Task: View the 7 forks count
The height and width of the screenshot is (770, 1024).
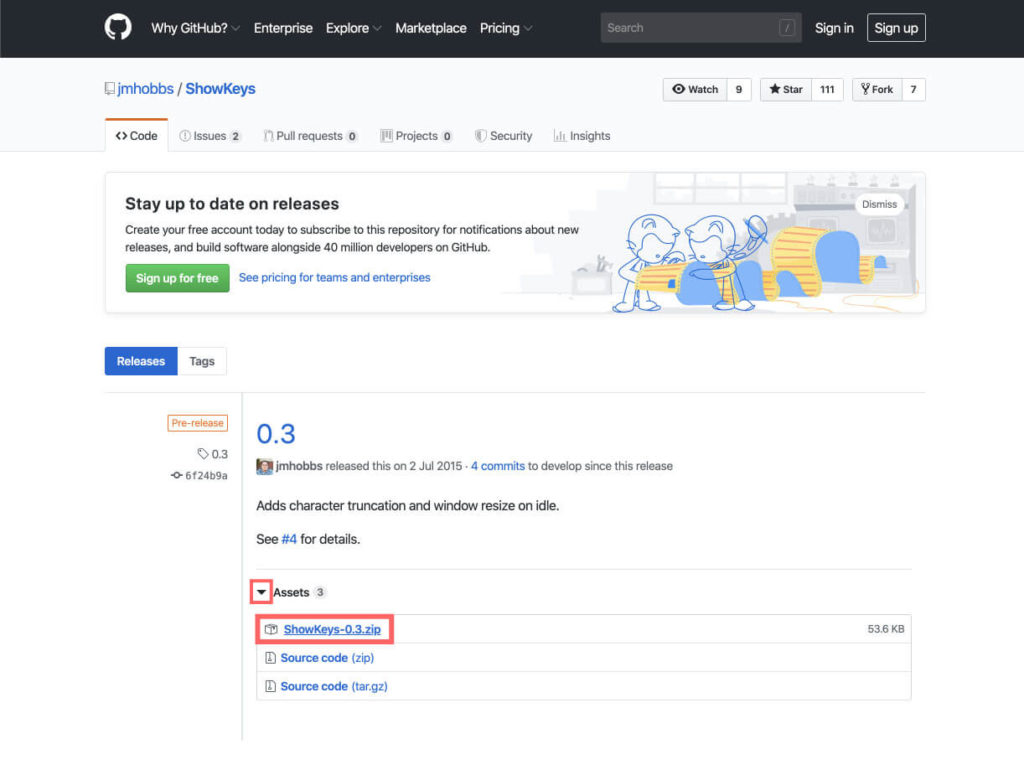Action: tap(914, 89)
